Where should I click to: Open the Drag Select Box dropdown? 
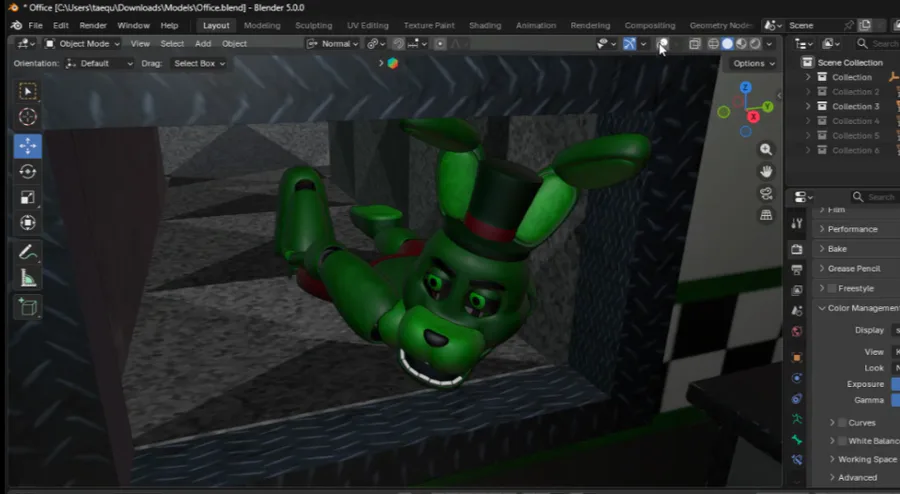pyautogui.click(x=199, y=63)
